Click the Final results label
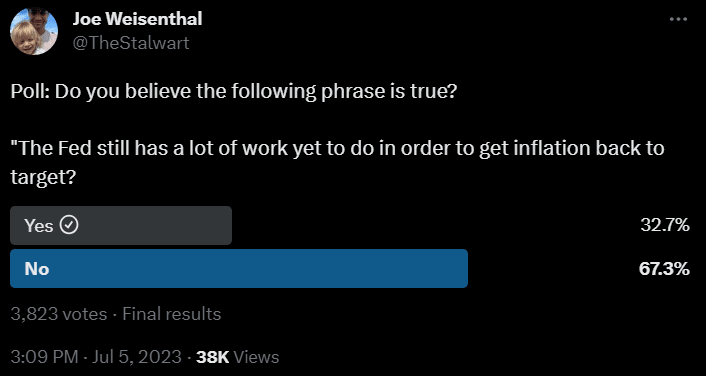The width and height of the screenshot is (706, 376). 172,314
